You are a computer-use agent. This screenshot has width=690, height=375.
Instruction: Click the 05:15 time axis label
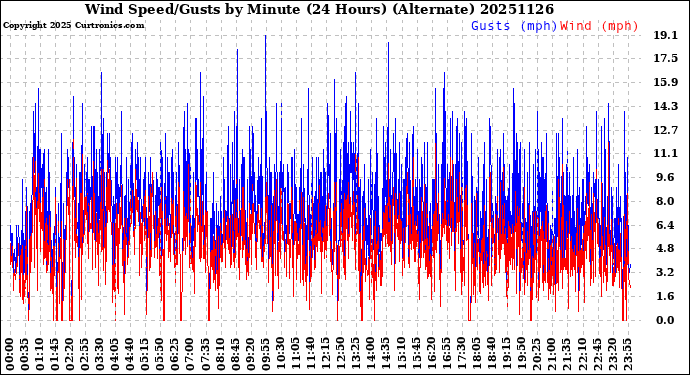point(145,354)
